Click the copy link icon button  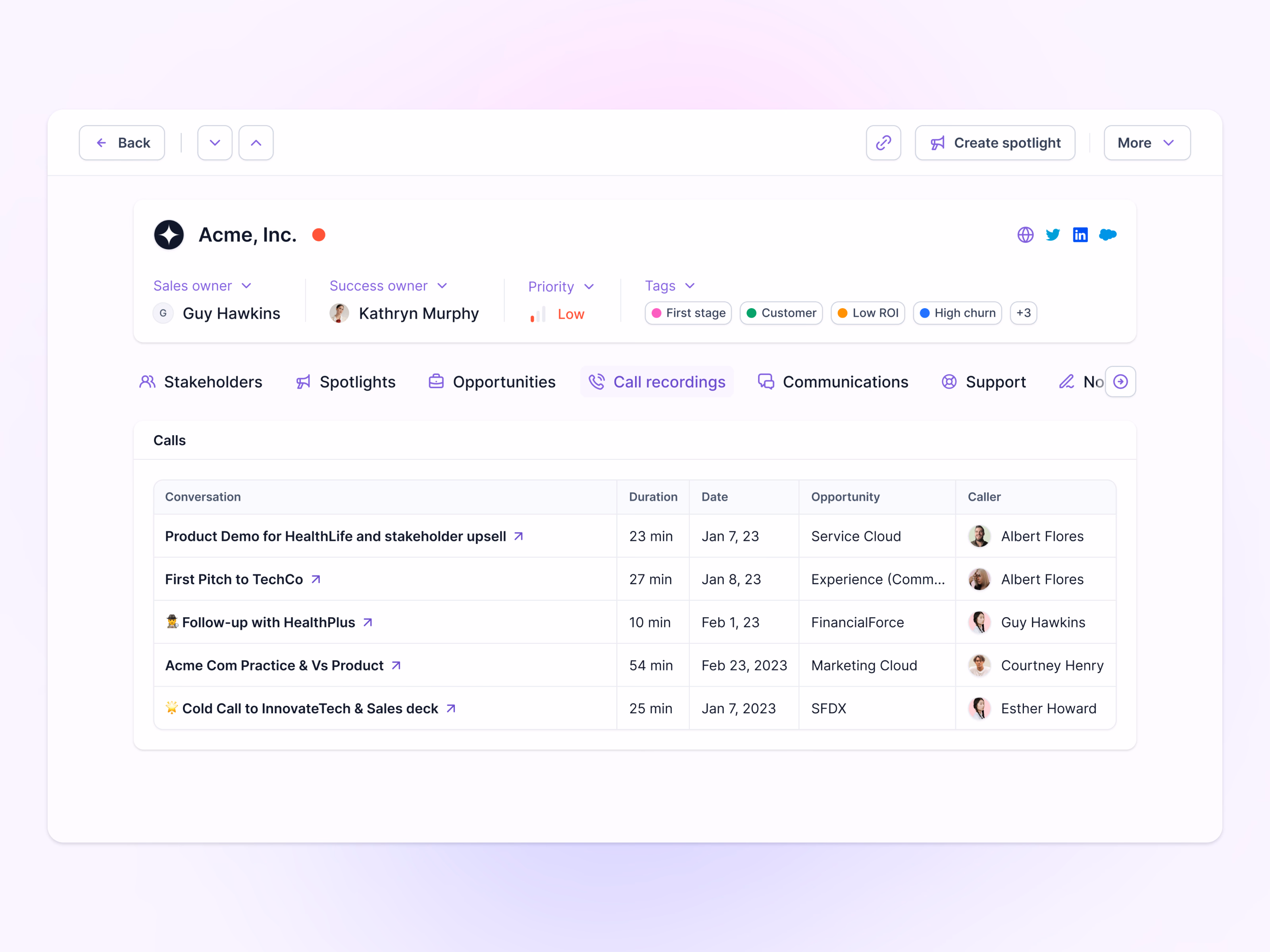click(x=883, y=143)
